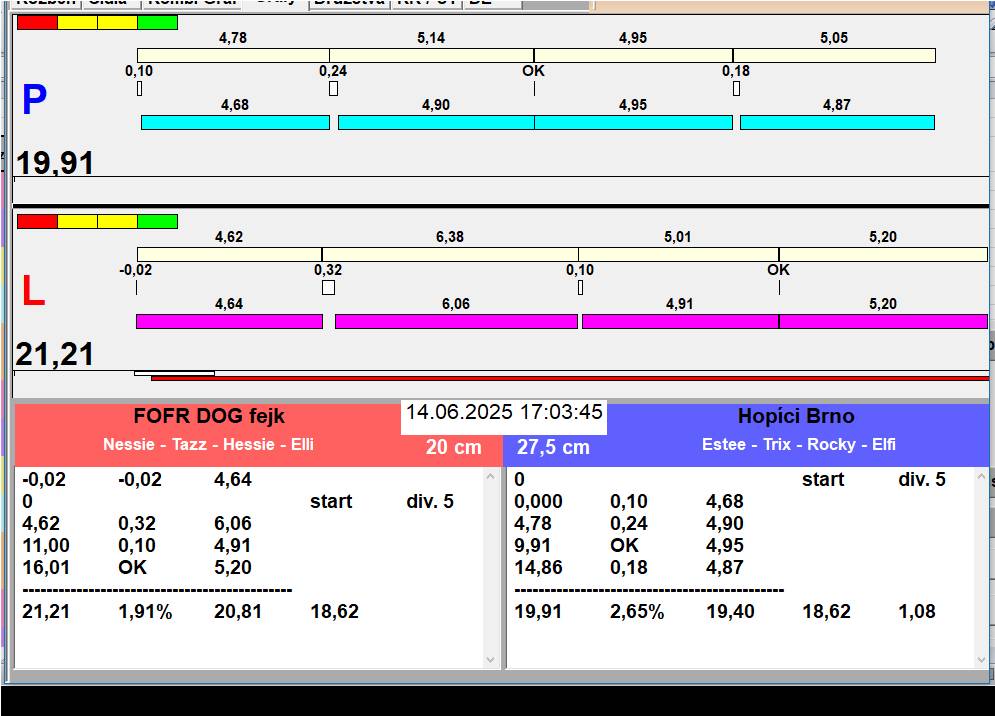Click the red start light in lane L
This screenshot has width=995, height=716.
[37, 221]
